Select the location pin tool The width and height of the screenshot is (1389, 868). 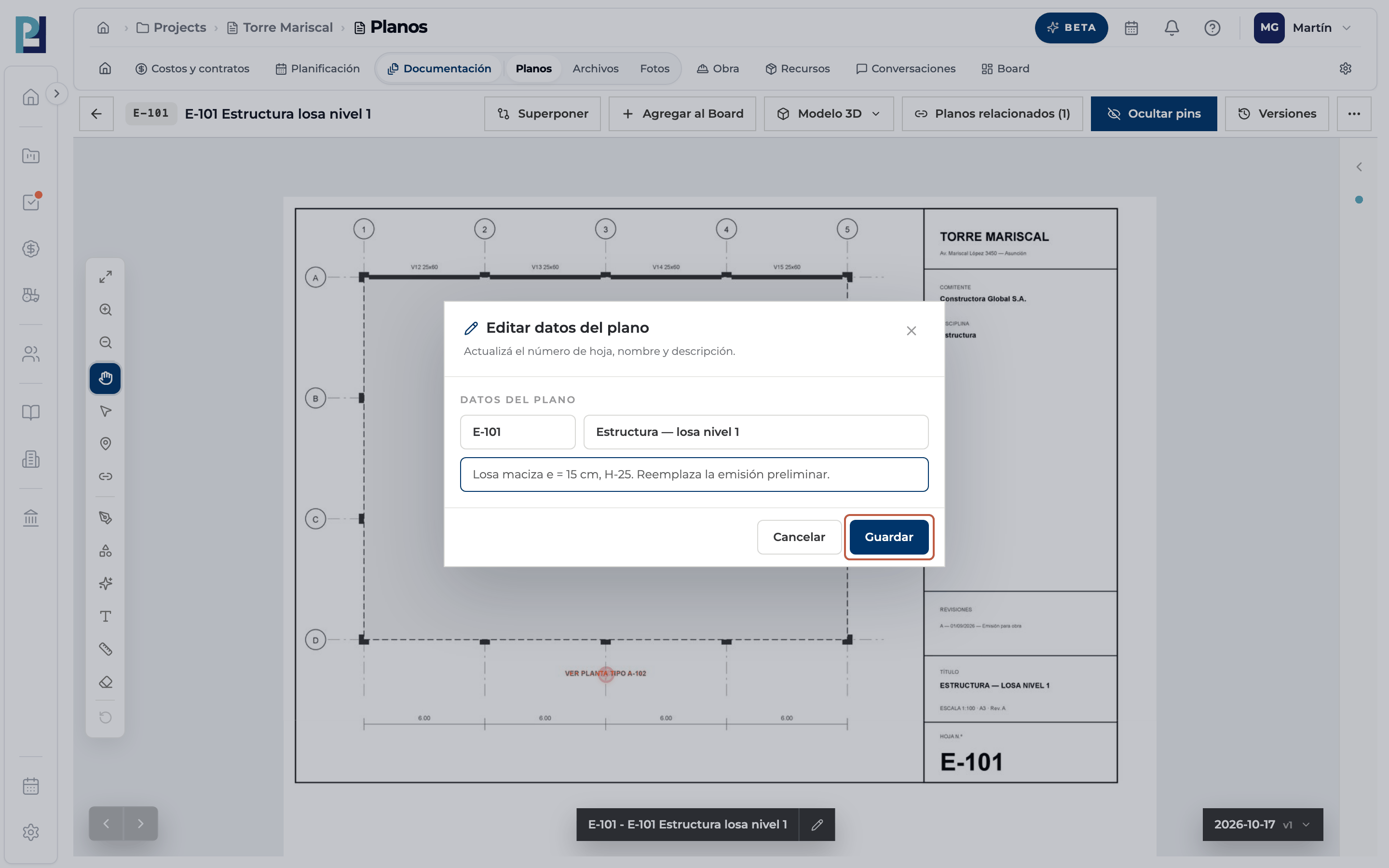105,444
